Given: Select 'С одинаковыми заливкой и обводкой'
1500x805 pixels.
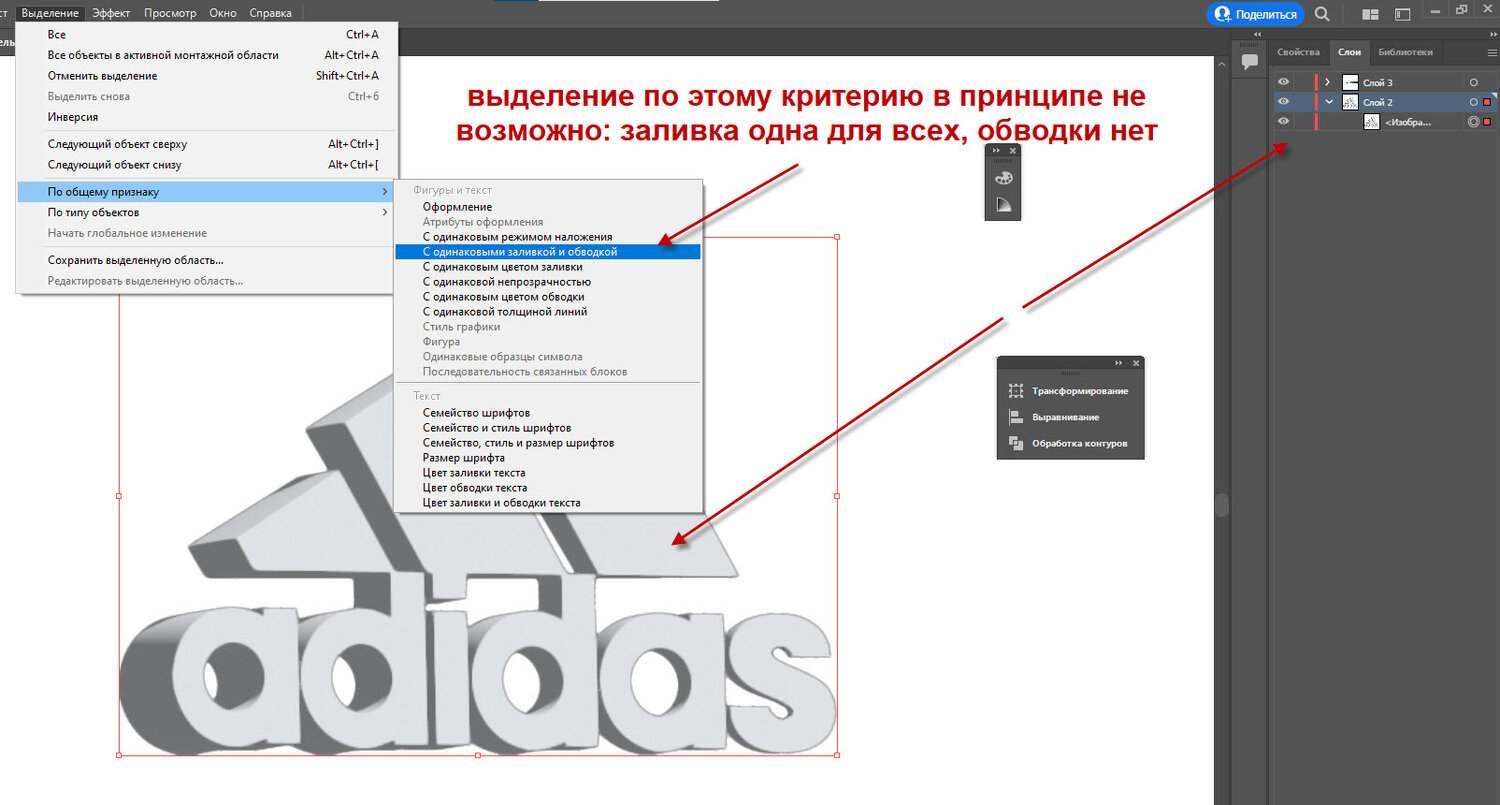Looking at the screenshot, I should 548,252.
